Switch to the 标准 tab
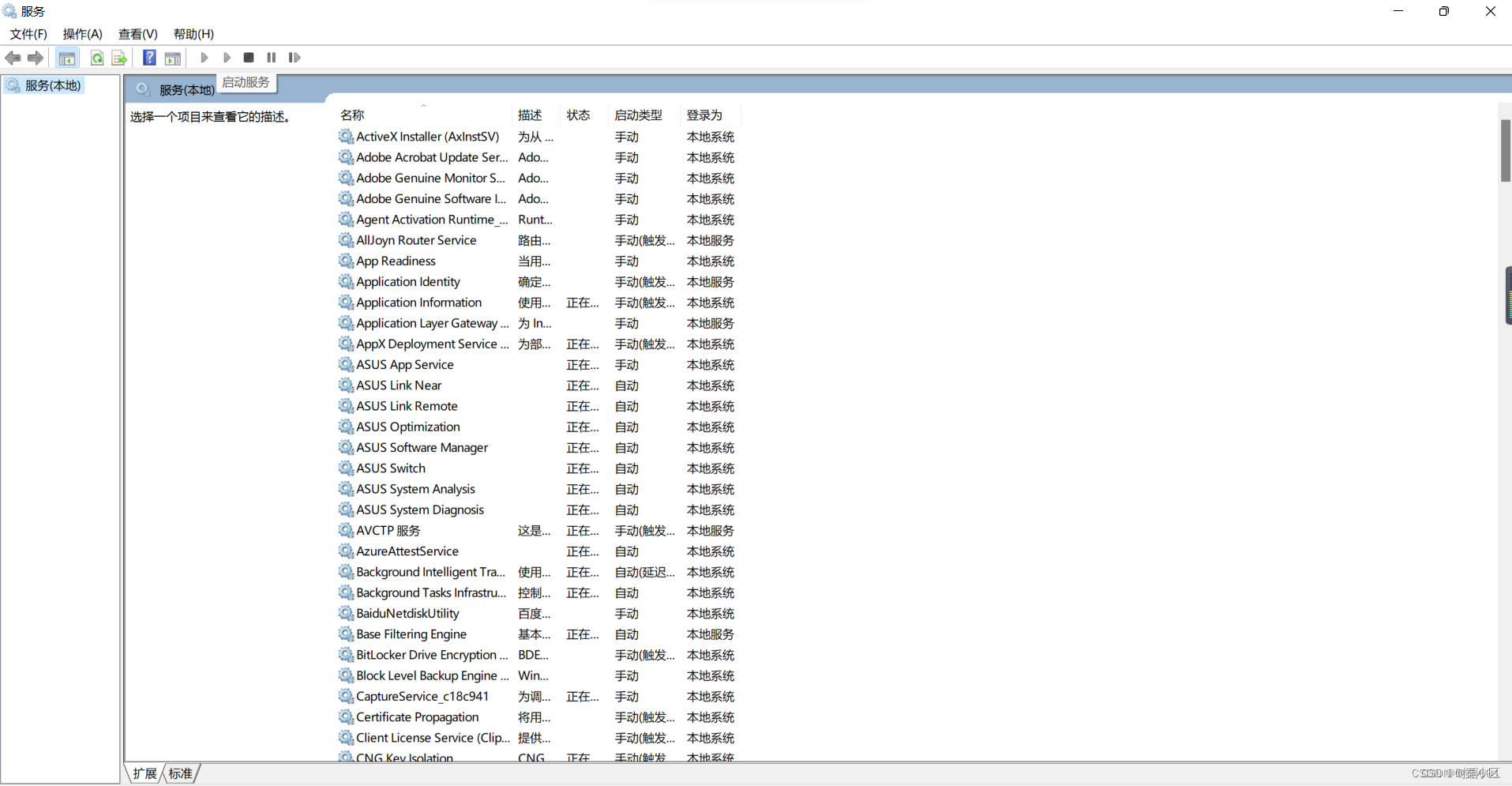The image size is (1512, 786). [181, 773]
